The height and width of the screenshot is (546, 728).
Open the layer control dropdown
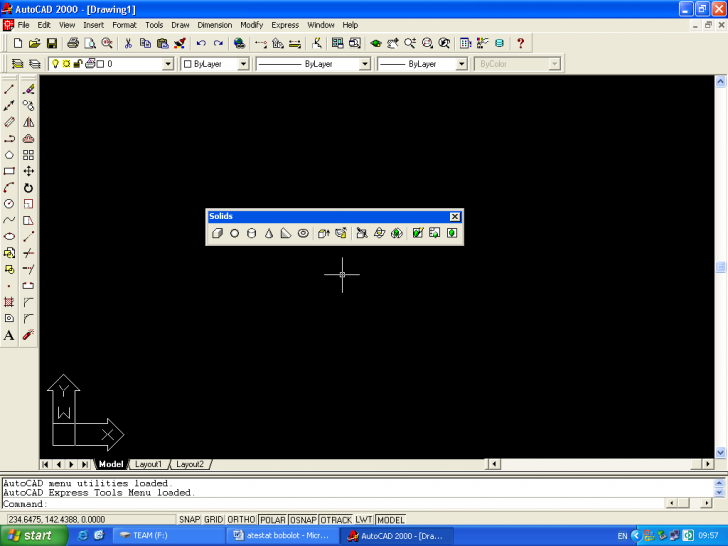point(168,64)
